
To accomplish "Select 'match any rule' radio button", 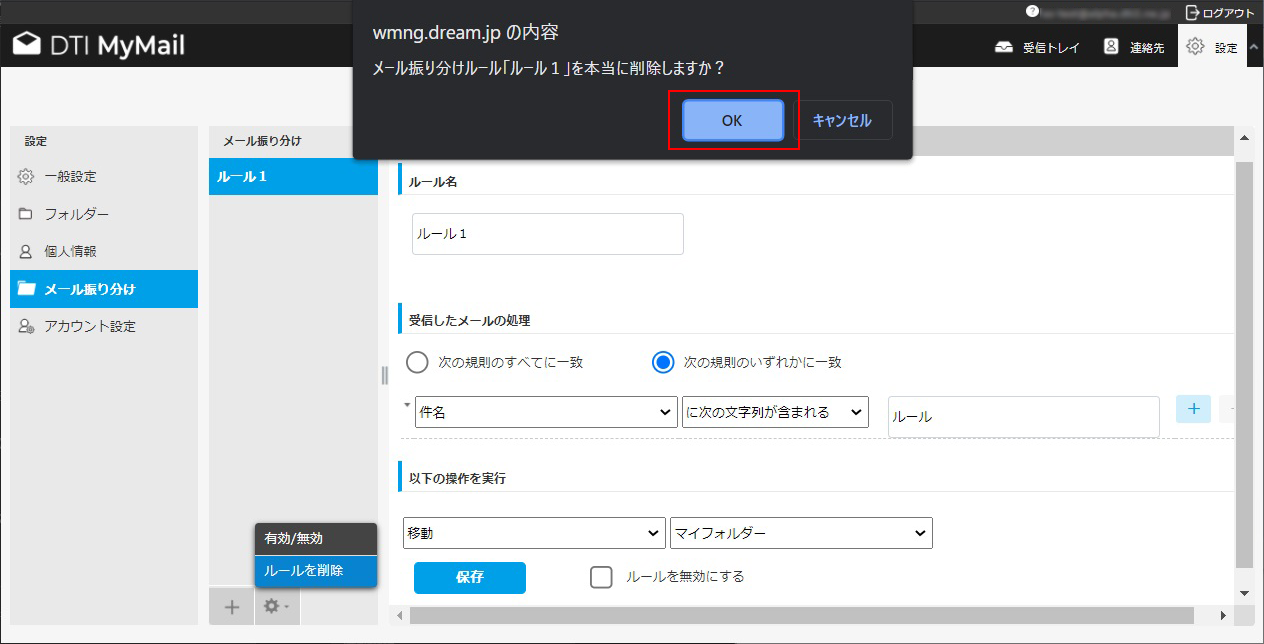I will [663, 362].
